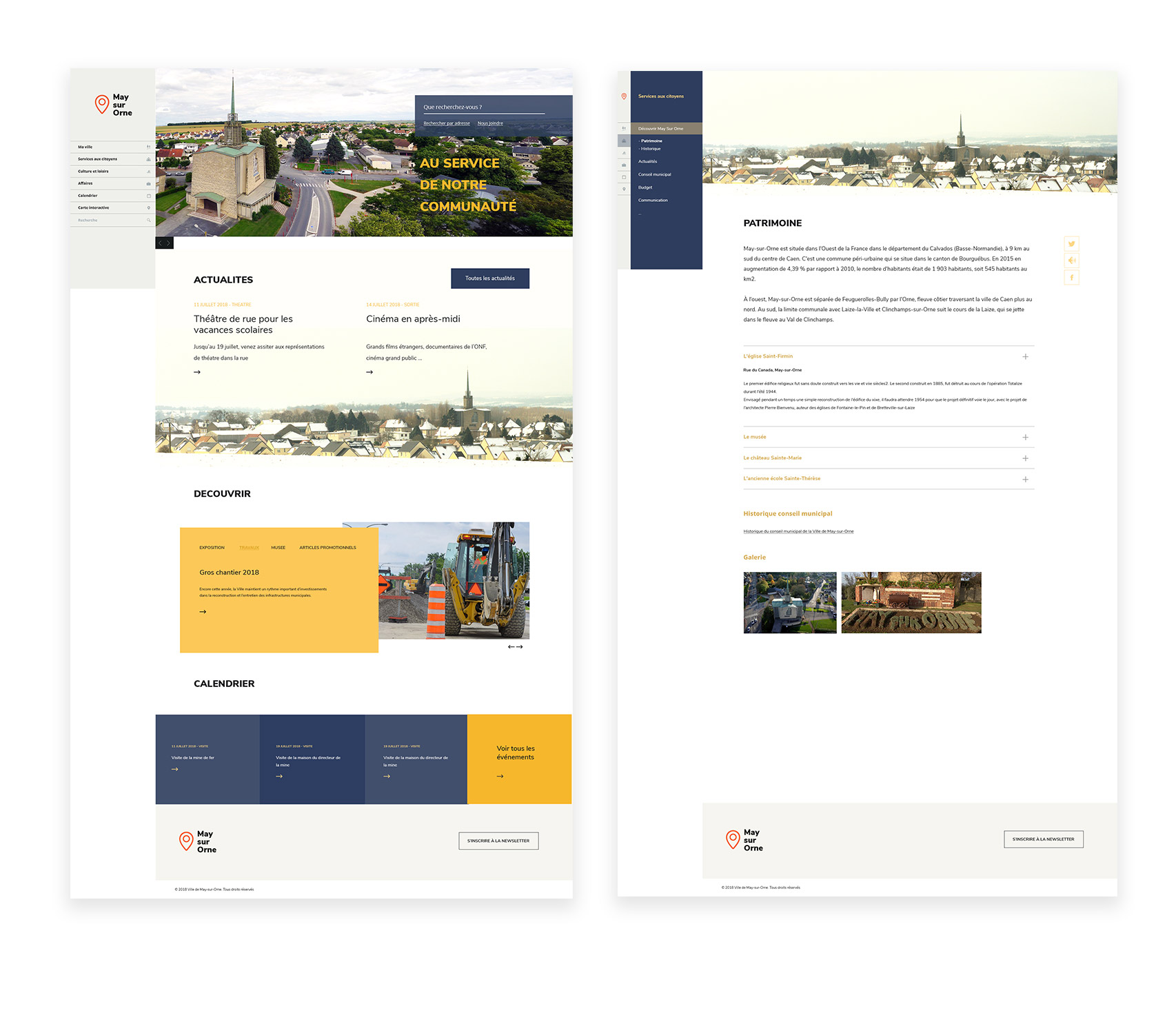The height and width of the screenshot is (1035, 1176).
Task: Click the megaphone share icon
Action: point(1071,260)
